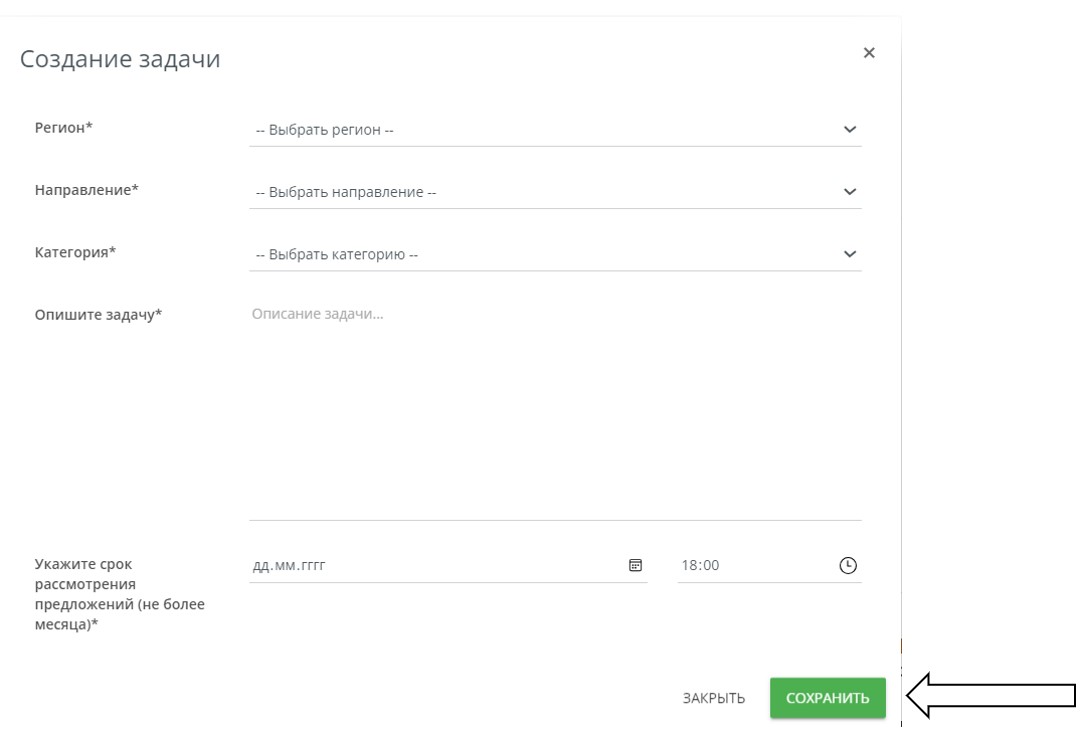Expand the direction dropdown chevron arrow
The height and width of the screenshot is (745, 1089).
pyautogui.click(x=849, y=191)
